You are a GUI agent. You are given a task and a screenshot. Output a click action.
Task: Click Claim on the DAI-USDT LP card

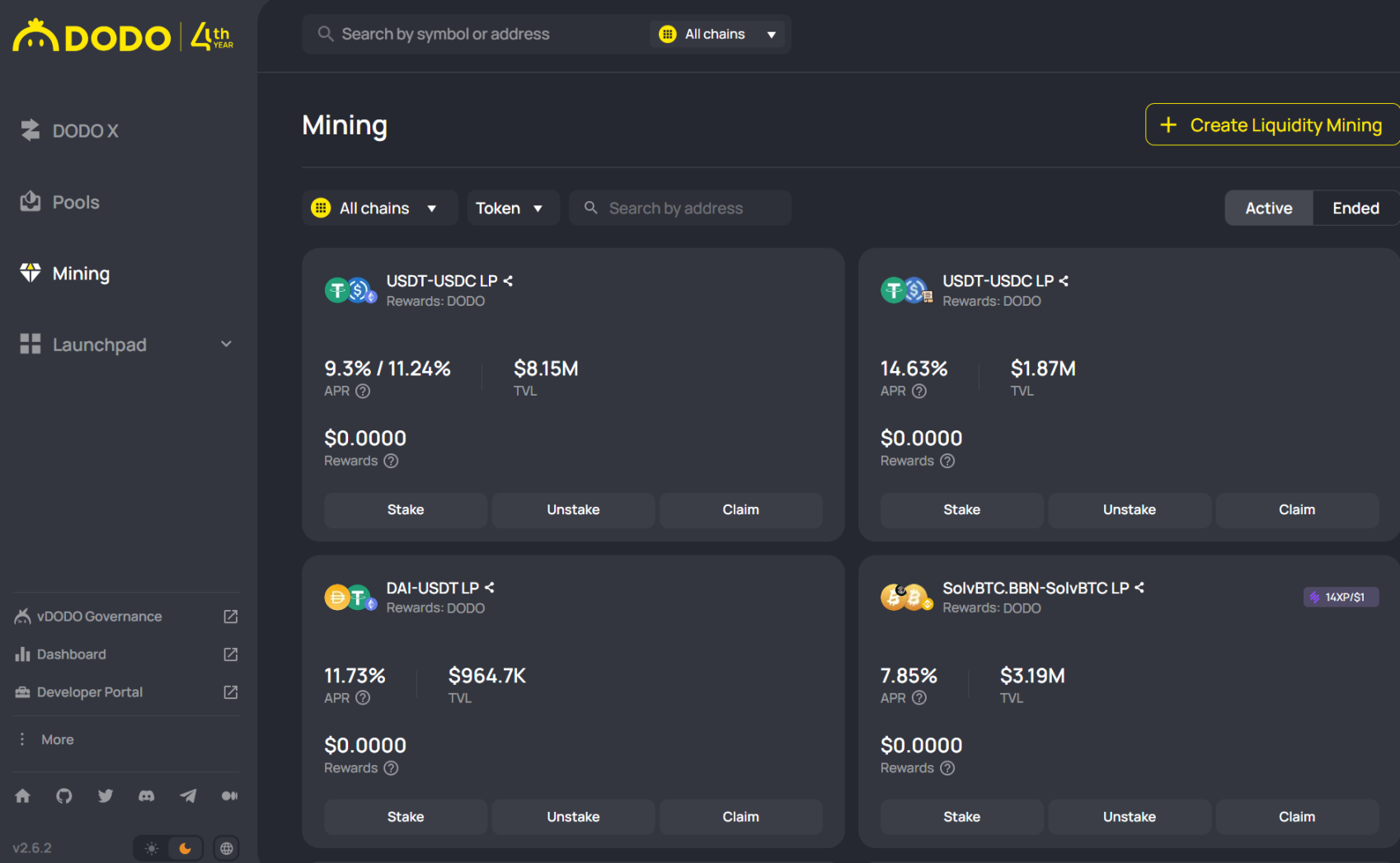click(740, 817)
